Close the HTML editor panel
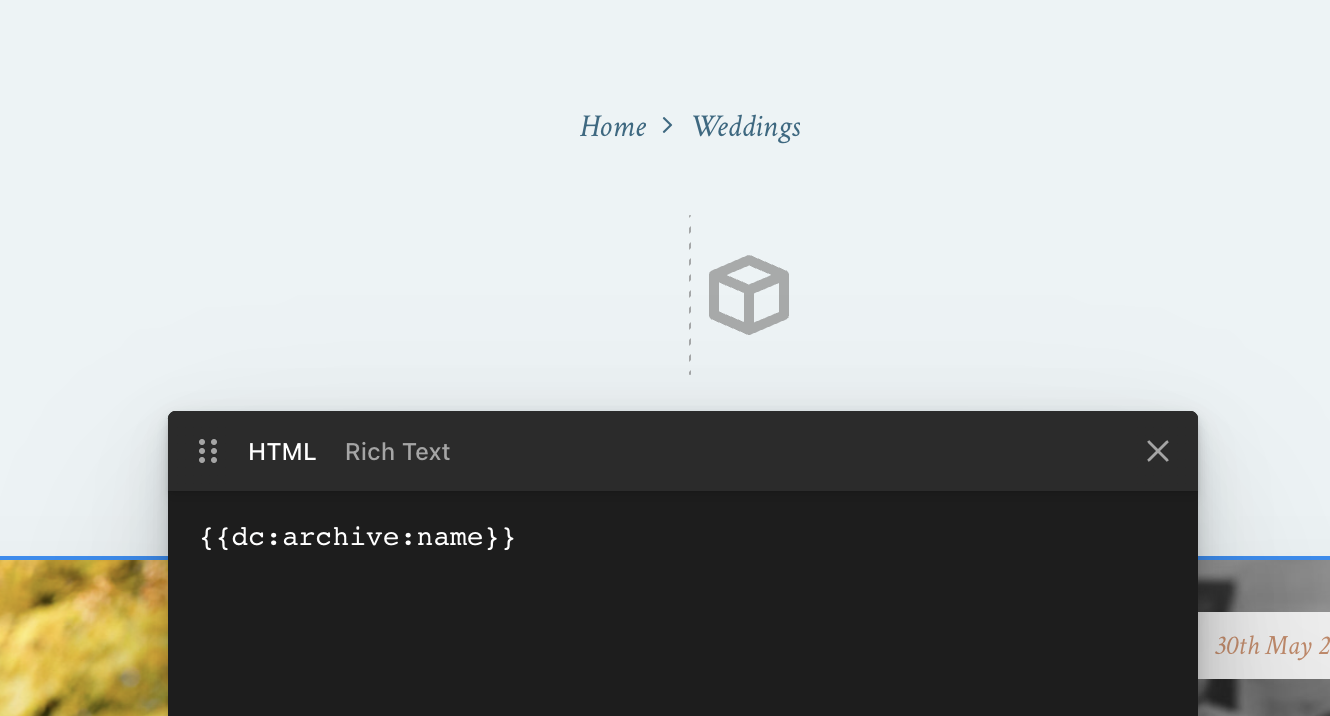1330x716 pixels. 1157,451
